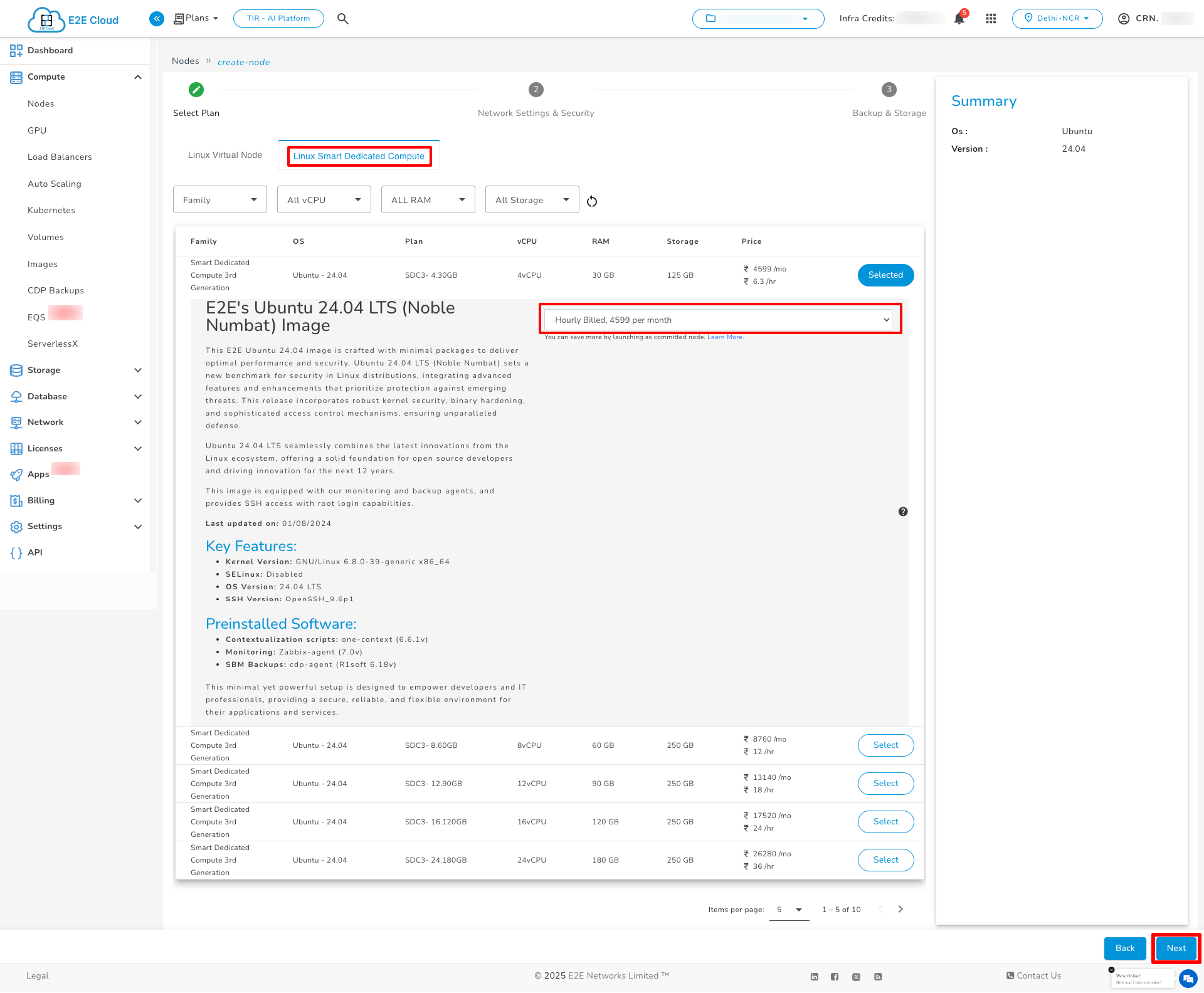This screenshot has height=993, width=1204.
Task: Reset filters using the circular arrow icon
Action: [591, 201]
